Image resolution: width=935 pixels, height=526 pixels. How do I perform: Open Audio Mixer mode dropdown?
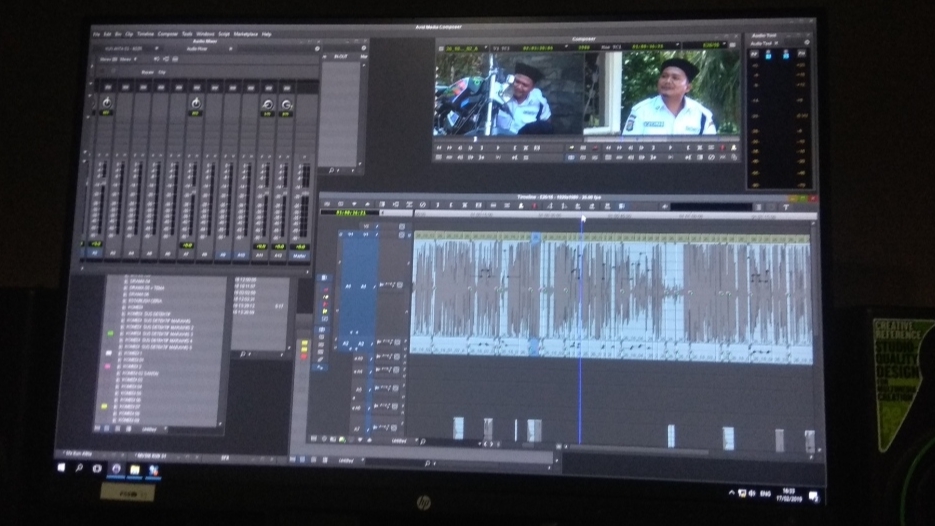(x=230, y=49)
